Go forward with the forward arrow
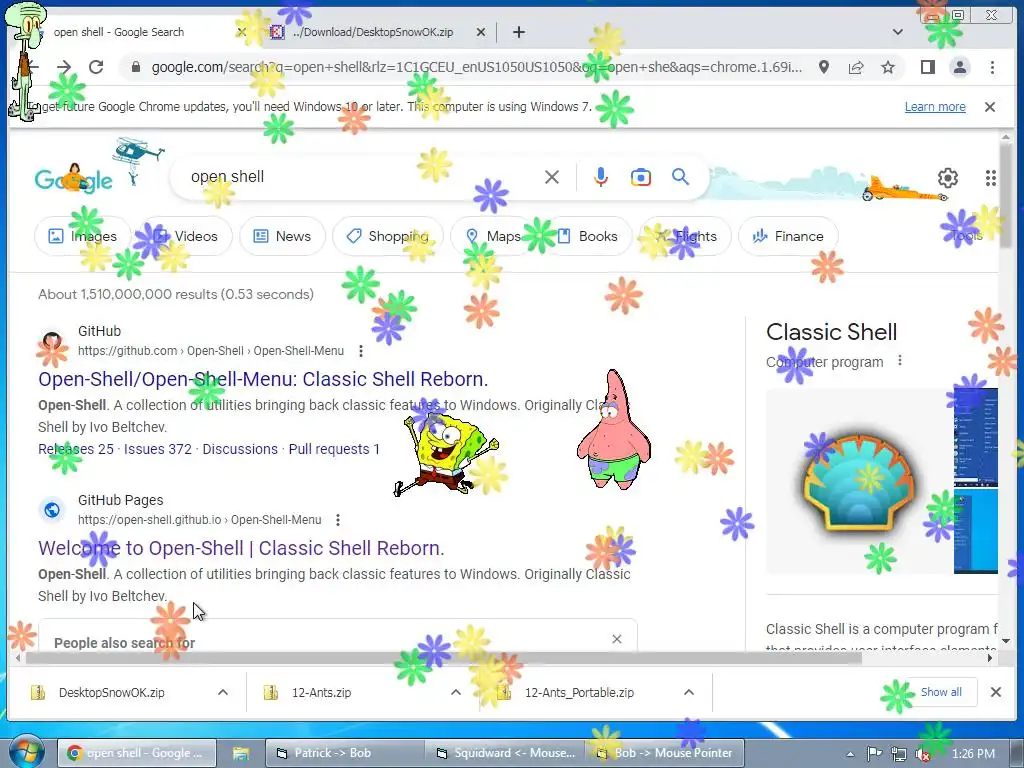This screenshot has height=768, width=1024. [x=63, y=67]
